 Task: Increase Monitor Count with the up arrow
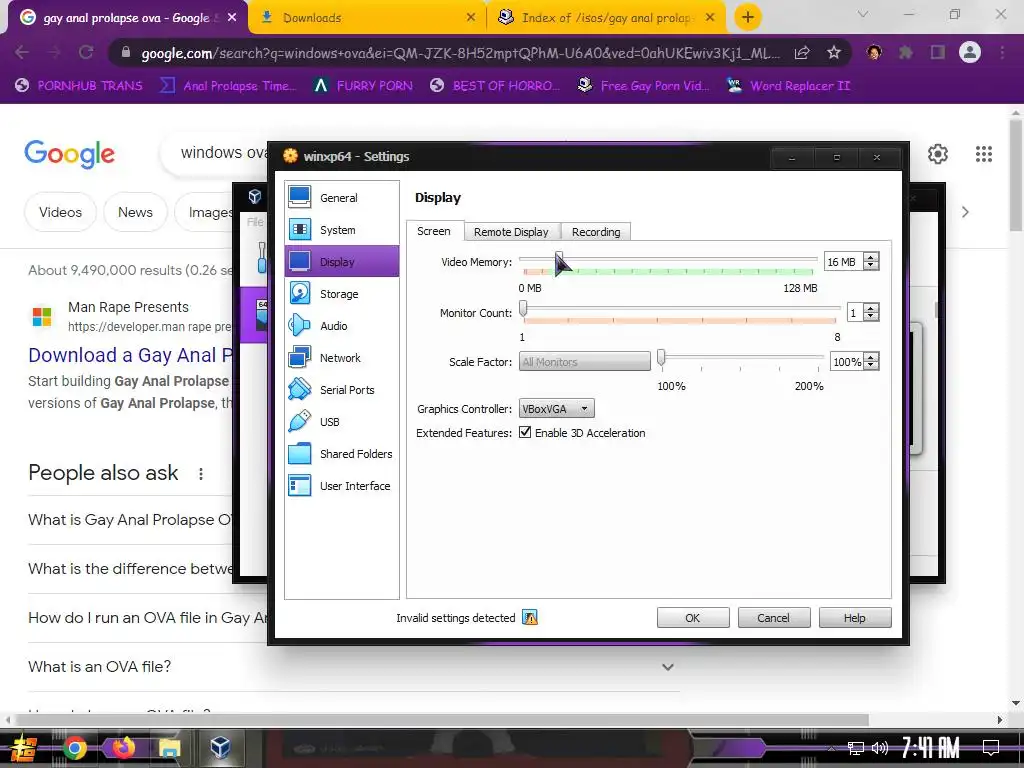(871, 308)
